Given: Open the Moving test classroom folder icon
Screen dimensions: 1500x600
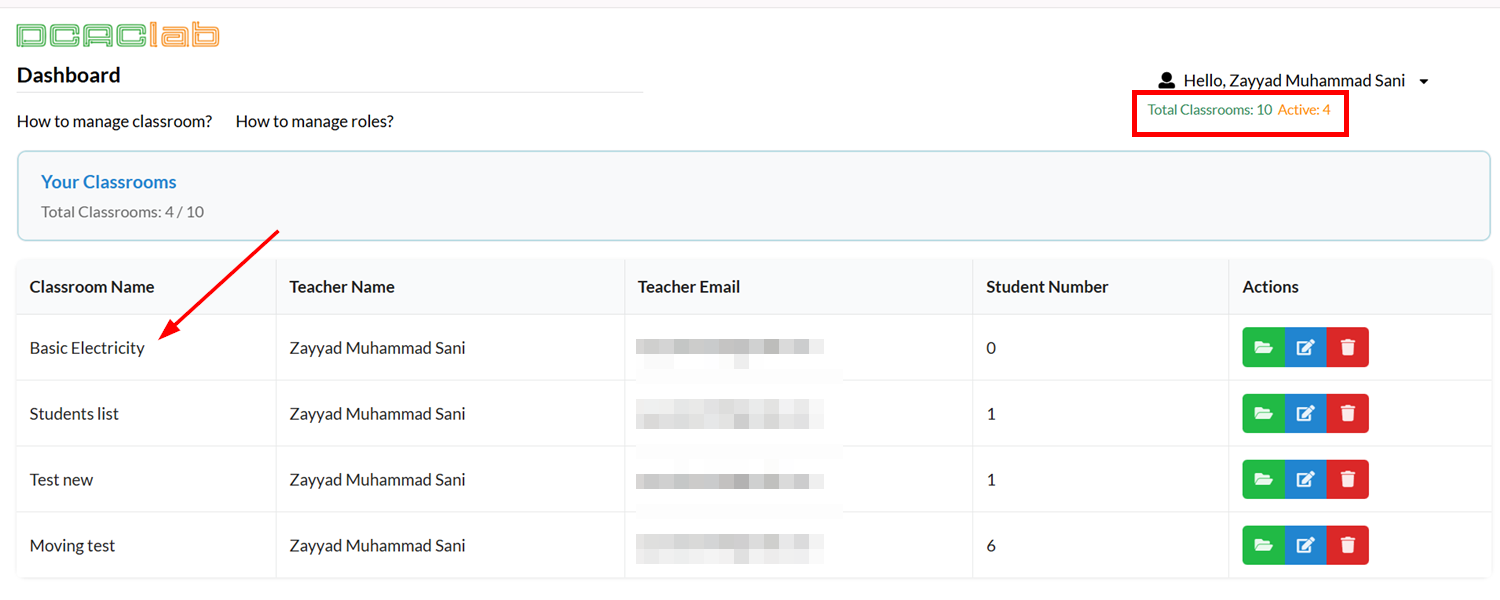Looking at the screenshot, I should [x=1263, y=545].
